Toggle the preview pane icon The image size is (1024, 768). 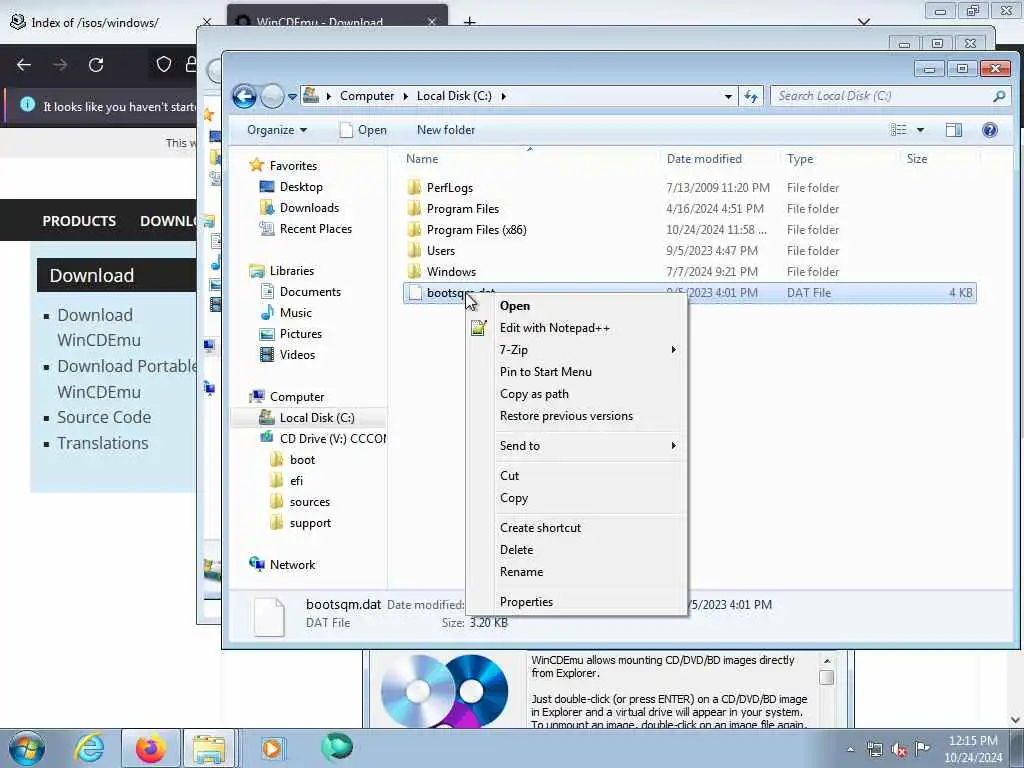coord(953,130)
